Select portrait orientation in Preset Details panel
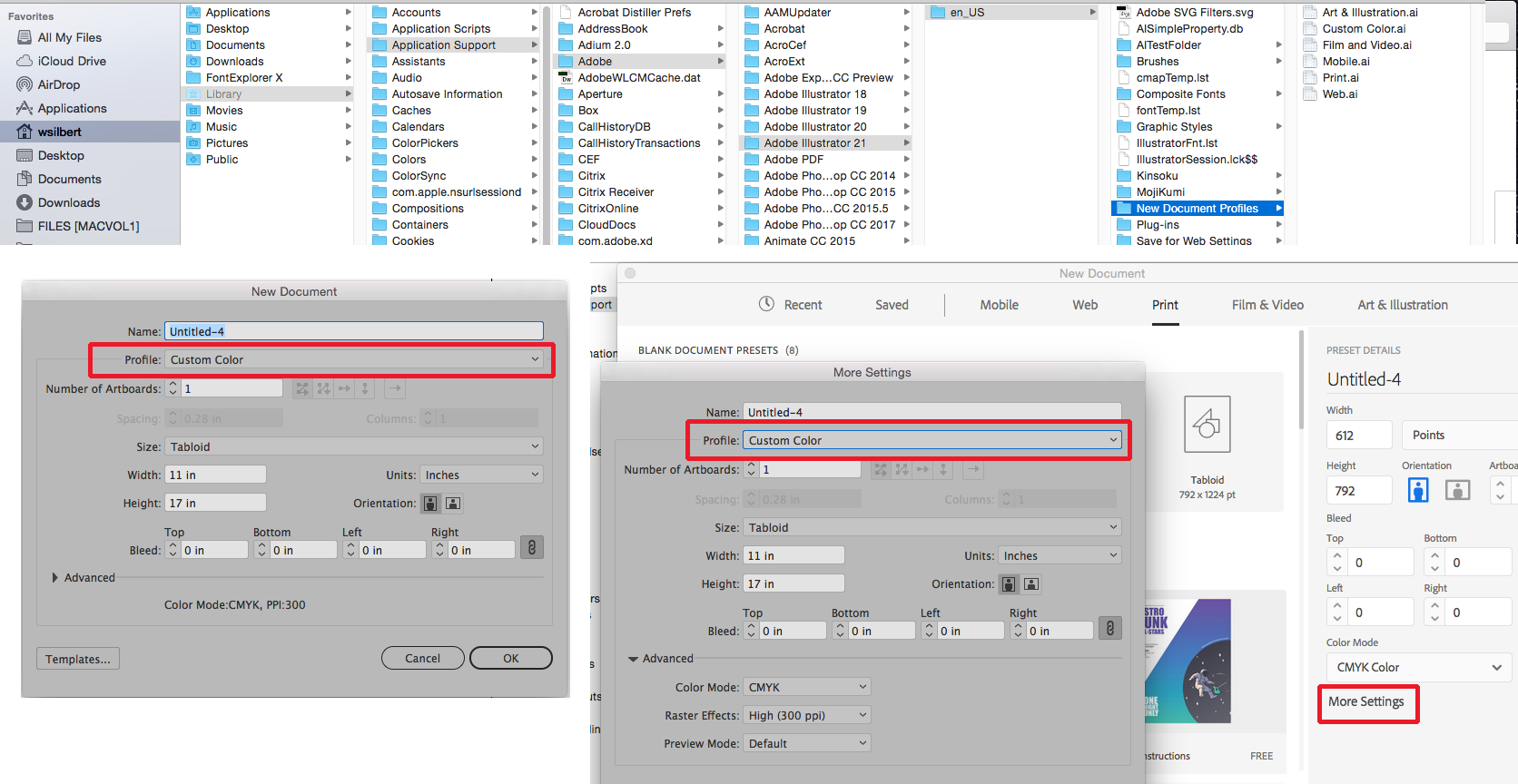The image size is (1518, 784). [1418, 490]
